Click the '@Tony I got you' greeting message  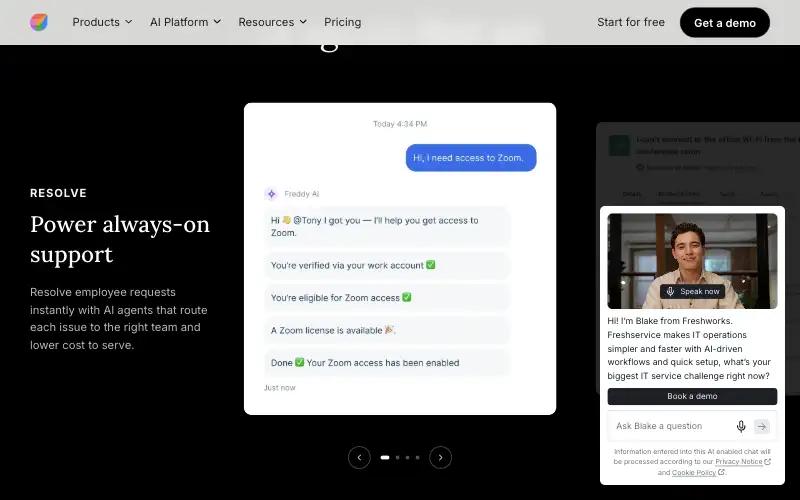pos(387,227)
